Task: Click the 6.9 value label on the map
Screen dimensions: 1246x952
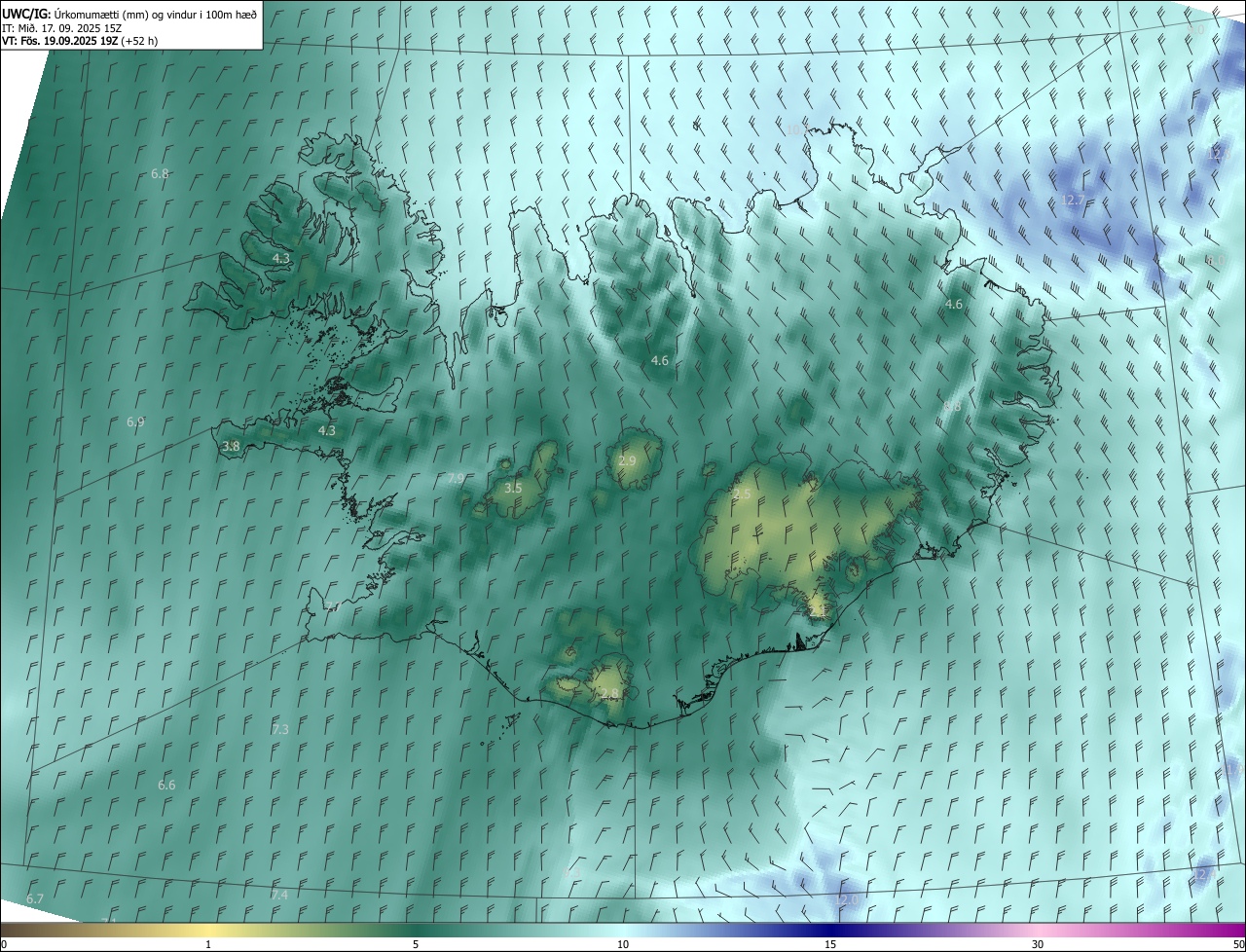Action: click(135, 422)
